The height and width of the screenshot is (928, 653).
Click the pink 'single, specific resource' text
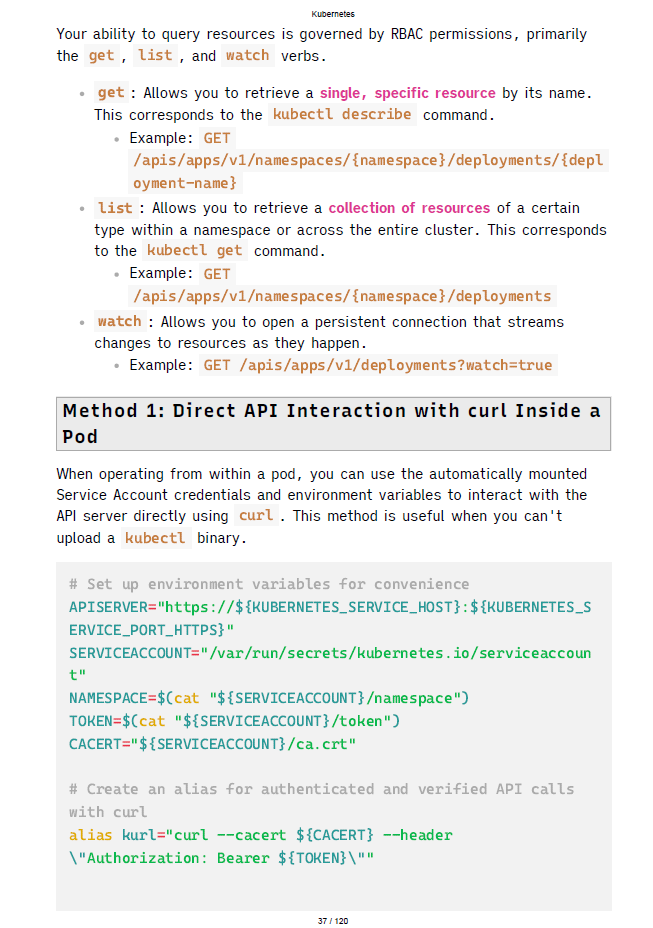point(407,93)
